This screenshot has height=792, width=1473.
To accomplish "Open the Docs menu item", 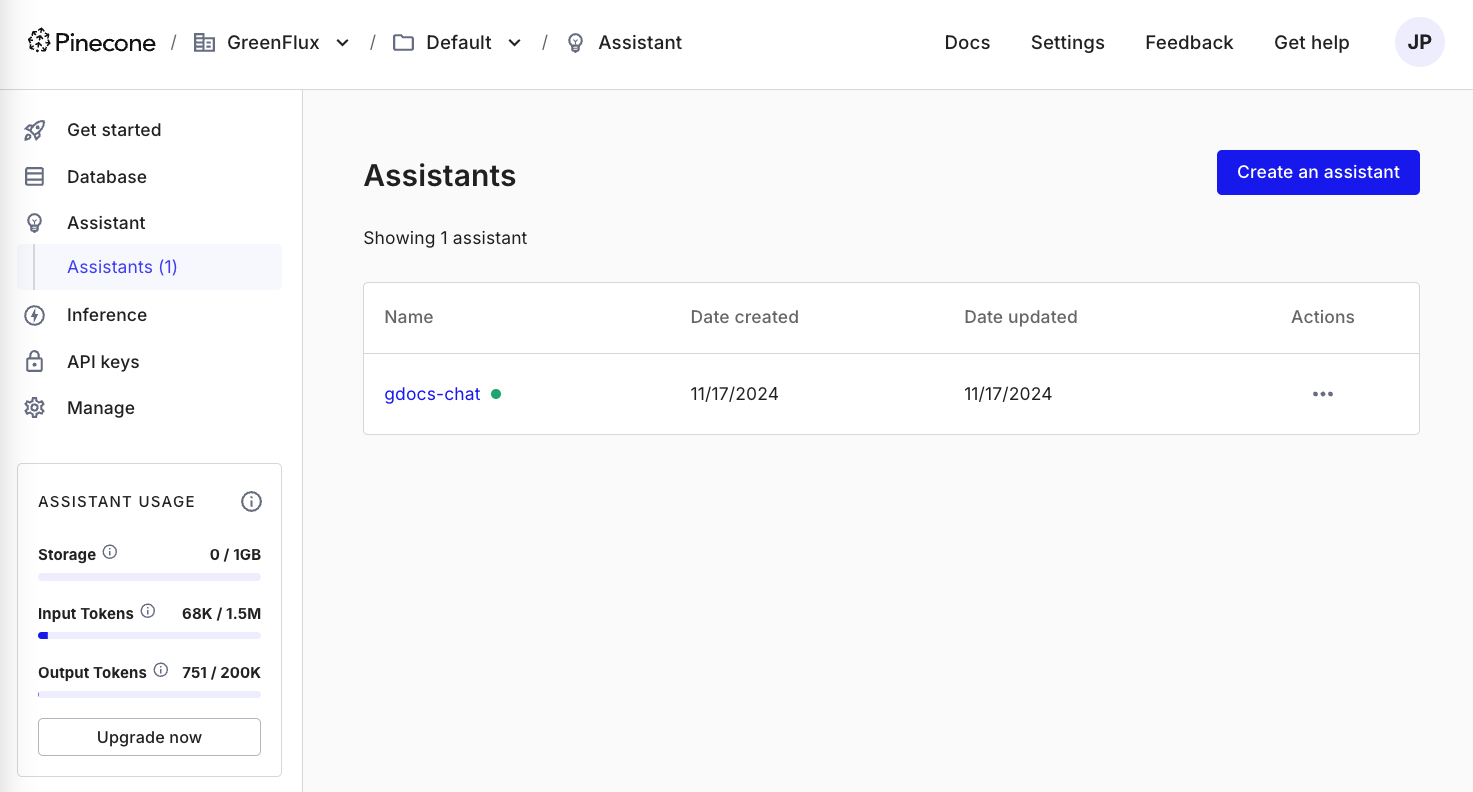I will 967,43.
